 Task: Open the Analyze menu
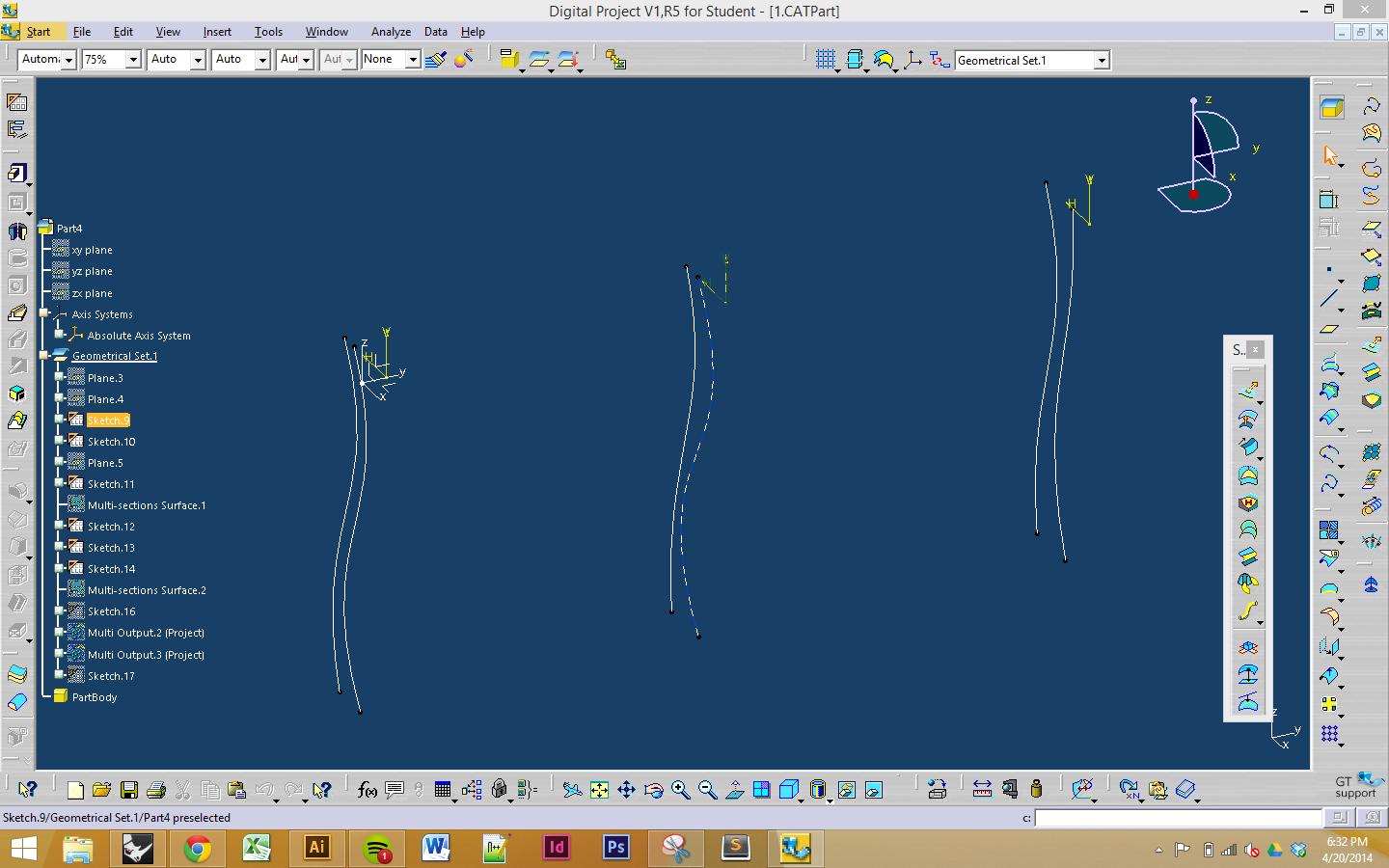391,32
